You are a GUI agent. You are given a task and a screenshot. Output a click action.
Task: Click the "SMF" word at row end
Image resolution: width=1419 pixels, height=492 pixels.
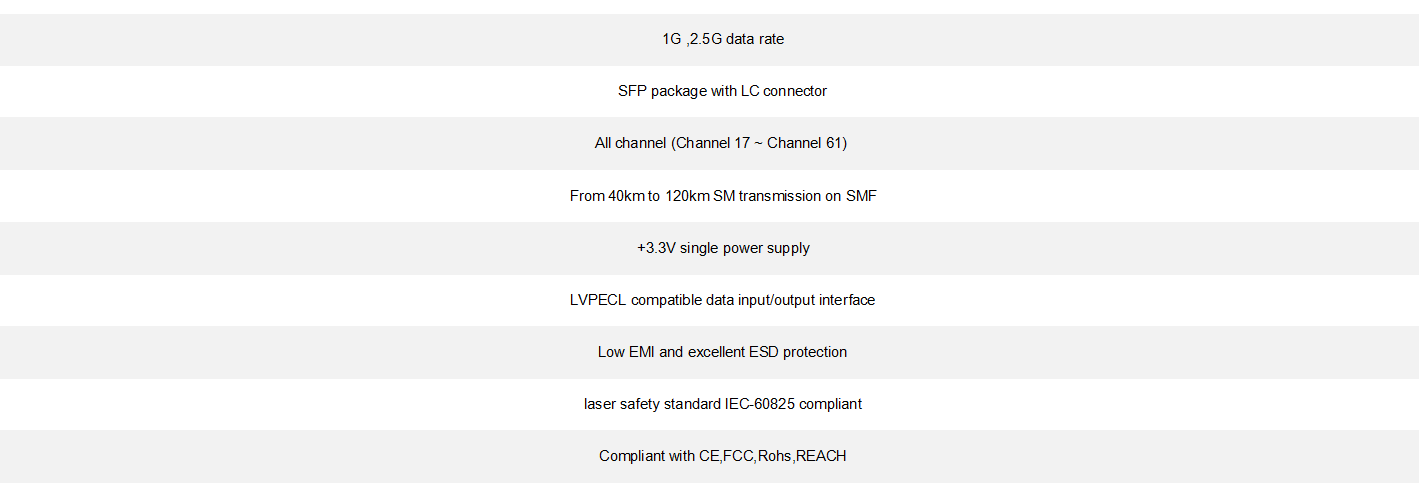coord(861,196)
